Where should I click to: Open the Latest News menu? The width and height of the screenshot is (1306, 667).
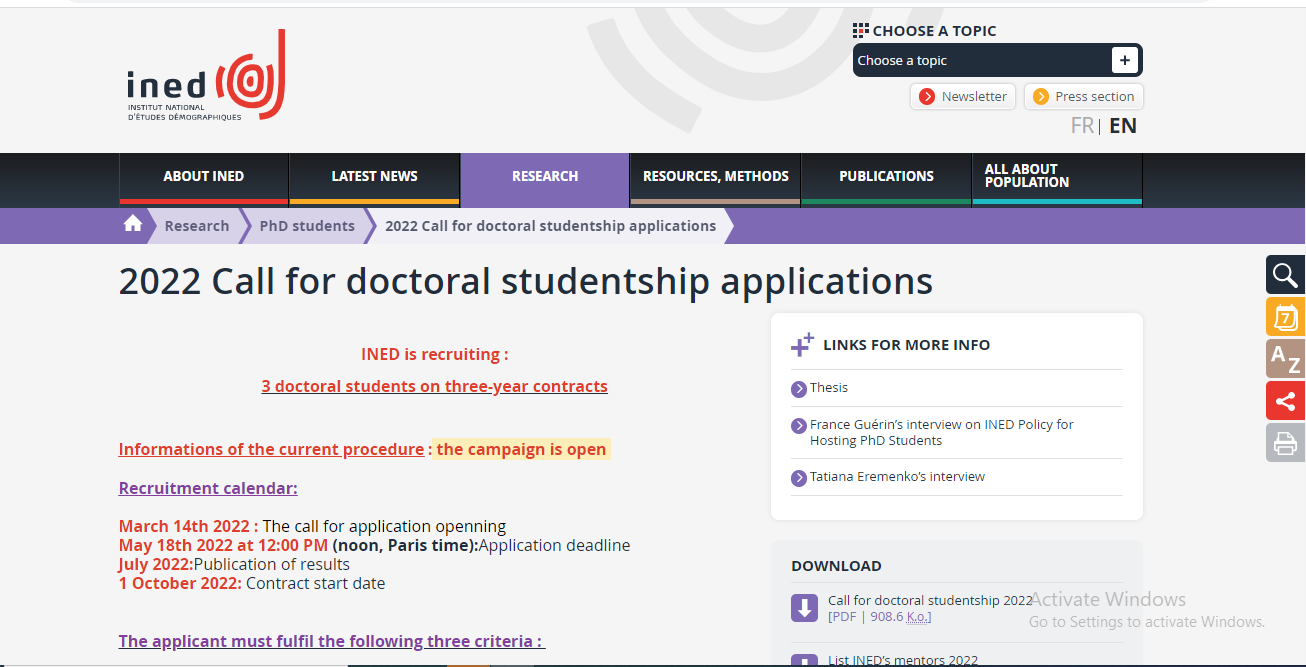(375, 179)
